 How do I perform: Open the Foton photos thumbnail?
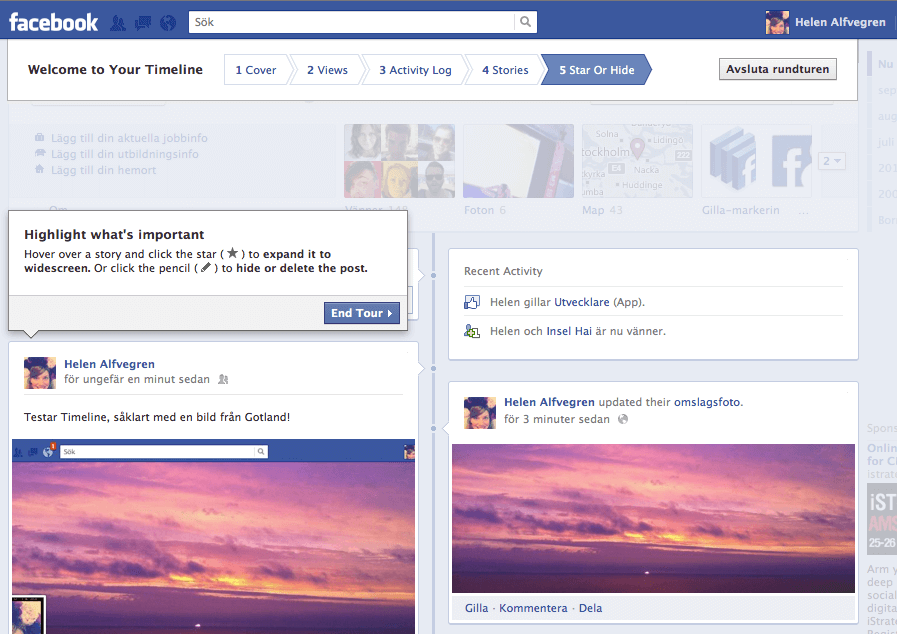518,161
